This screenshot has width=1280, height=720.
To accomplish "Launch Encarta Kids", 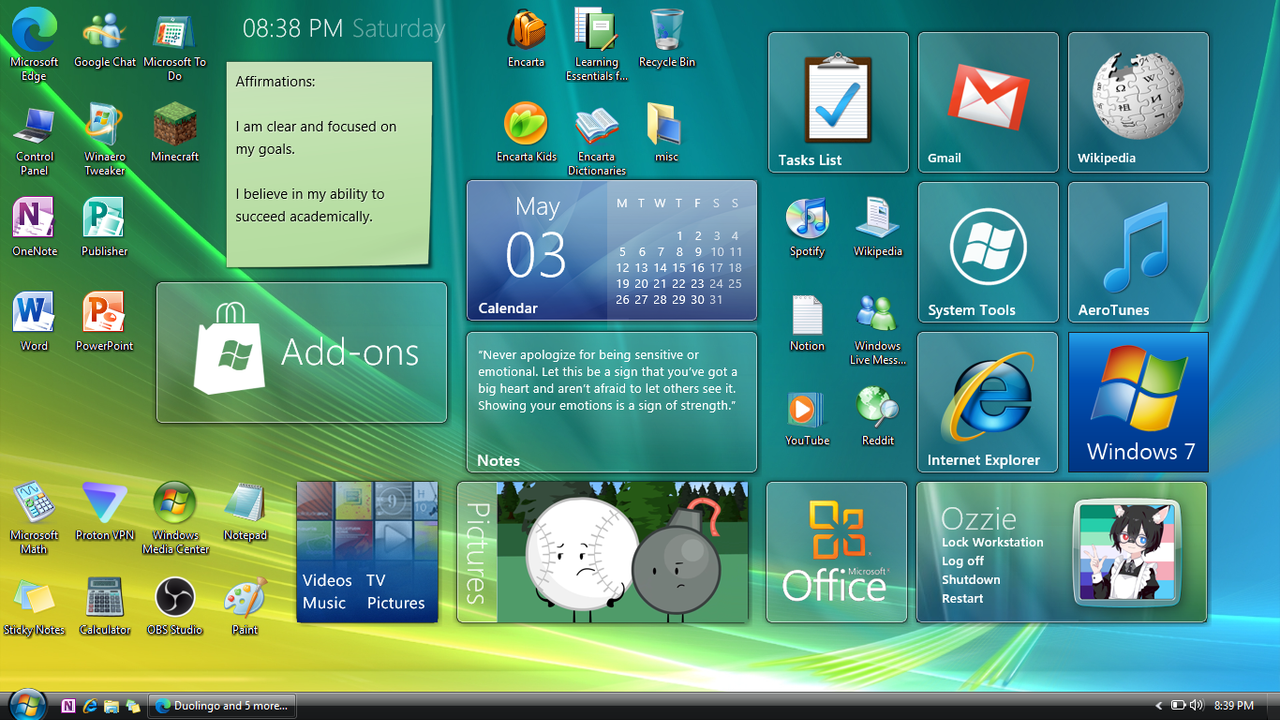I will coord(526,132).
